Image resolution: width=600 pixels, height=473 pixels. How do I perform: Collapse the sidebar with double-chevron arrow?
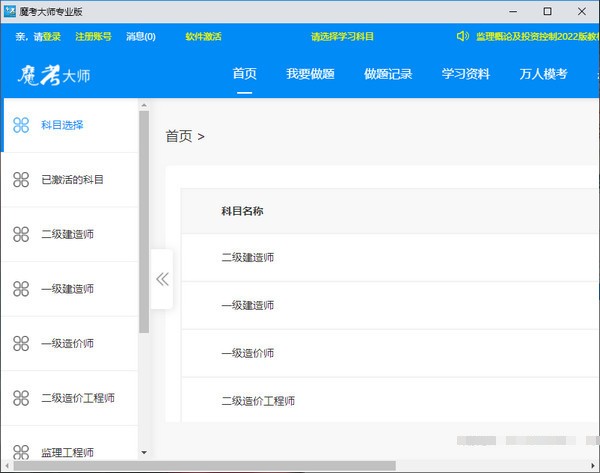[x=162, y=279]
